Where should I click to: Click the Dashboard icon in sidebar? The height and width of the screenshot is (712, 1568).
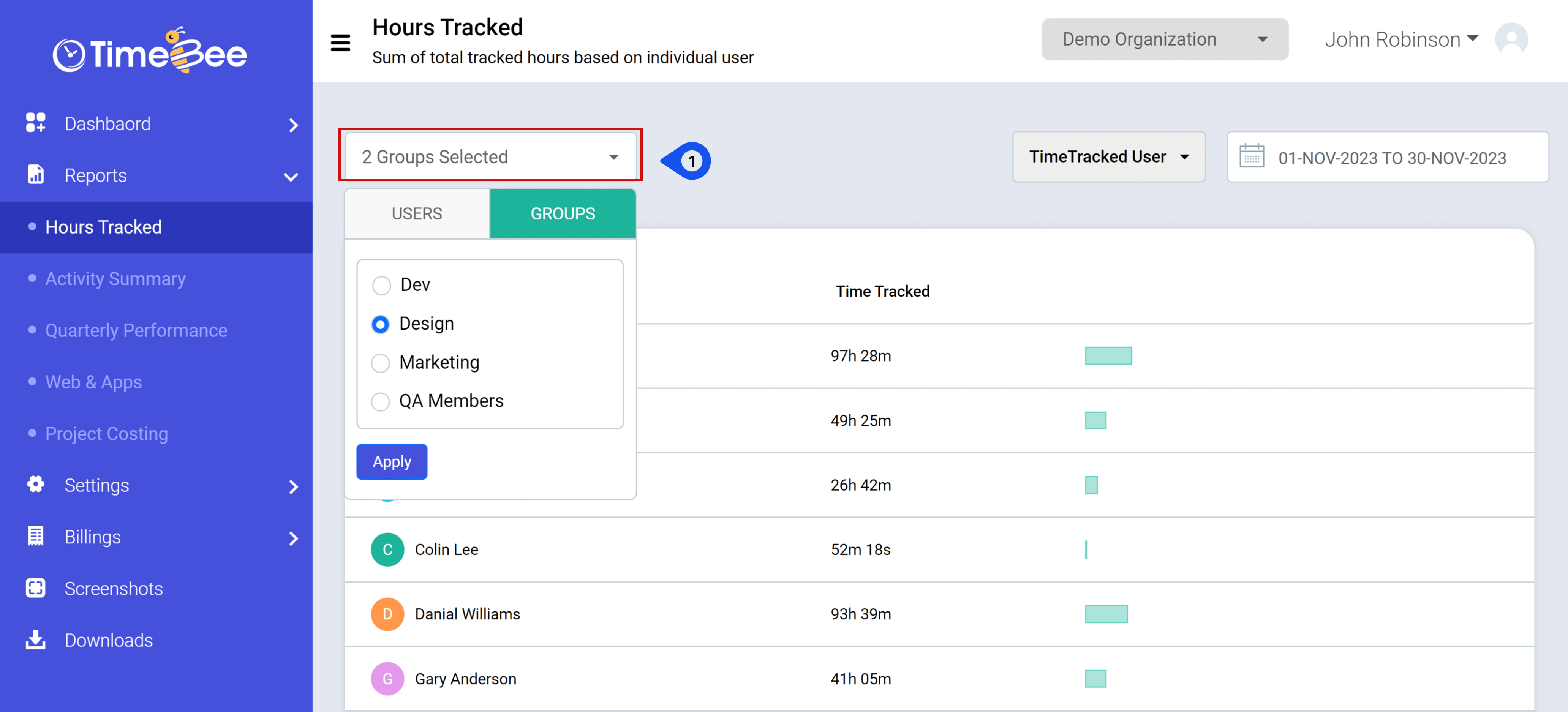(35, 123)
